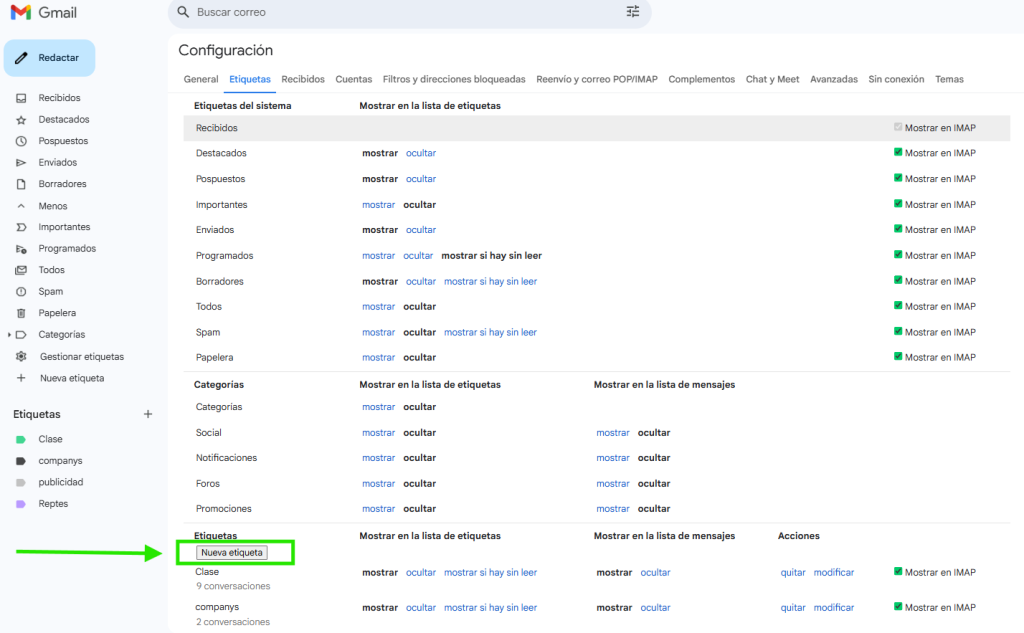Open the Destacados star folder
This screenshot has height=633, width=1024.
[x=63, y=120]
